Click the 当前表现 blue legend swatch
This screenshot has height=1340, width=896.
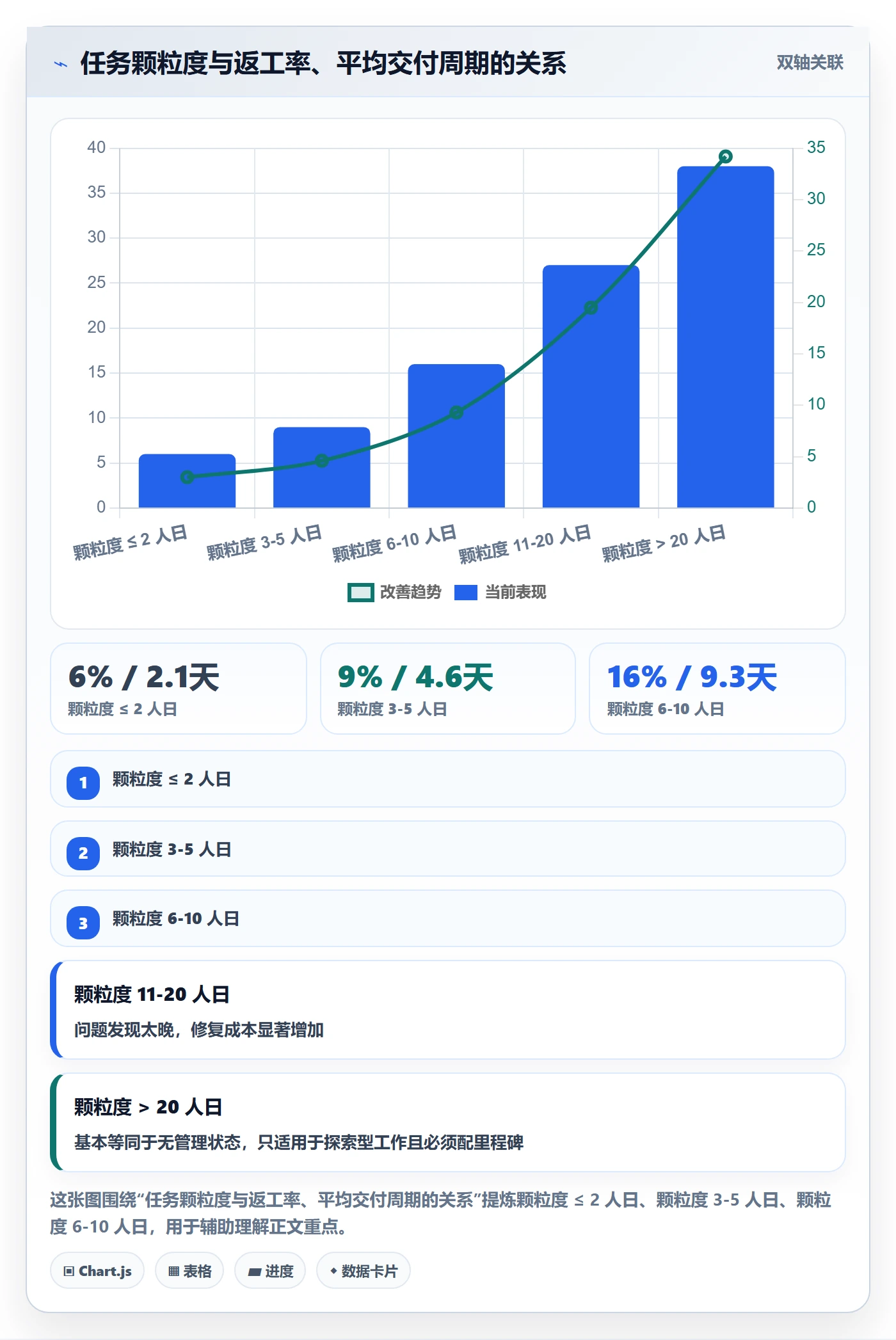pyautogui.click(x=466, y=593)
